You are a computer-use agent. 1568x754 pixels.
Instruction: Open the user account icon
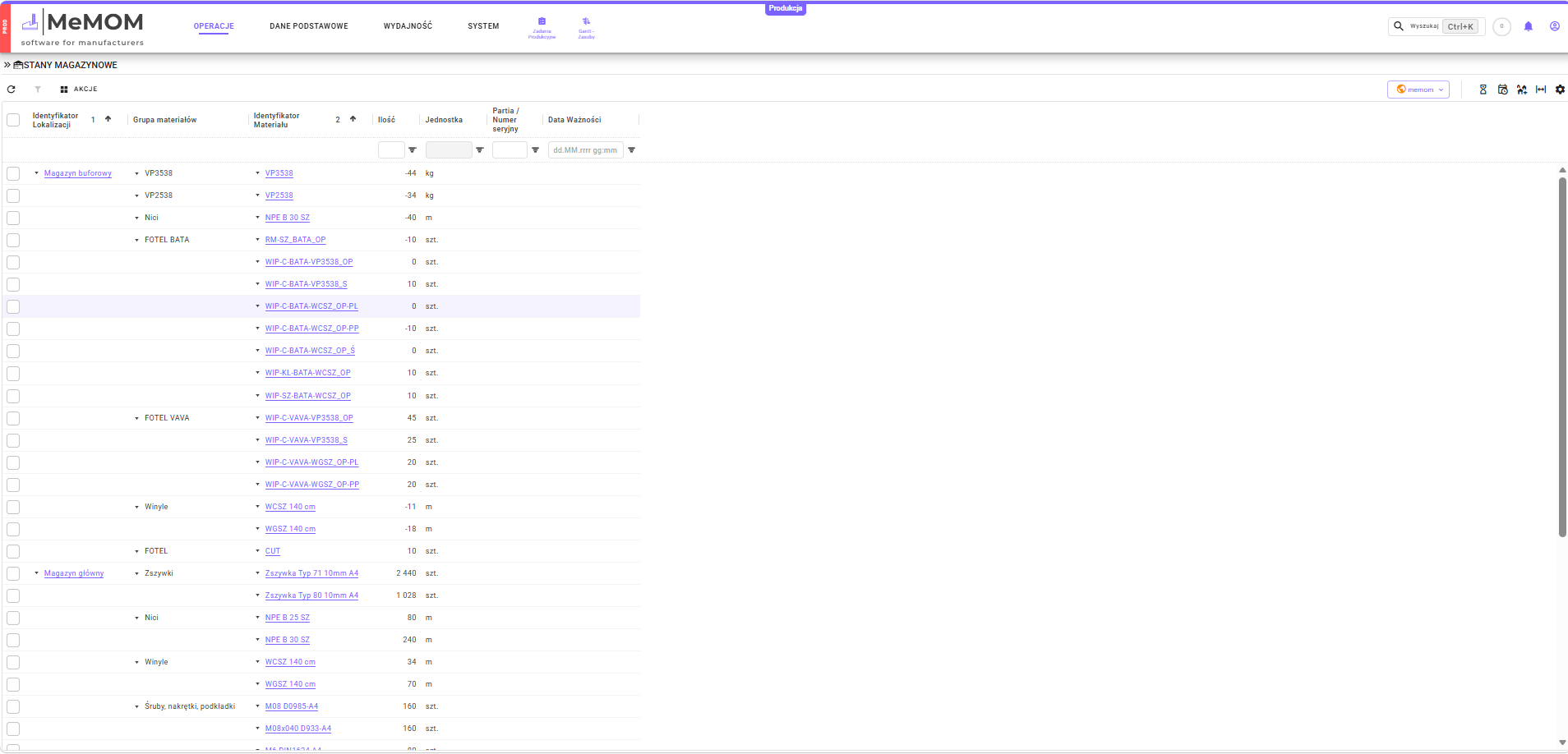click(x=1555, y=26)
